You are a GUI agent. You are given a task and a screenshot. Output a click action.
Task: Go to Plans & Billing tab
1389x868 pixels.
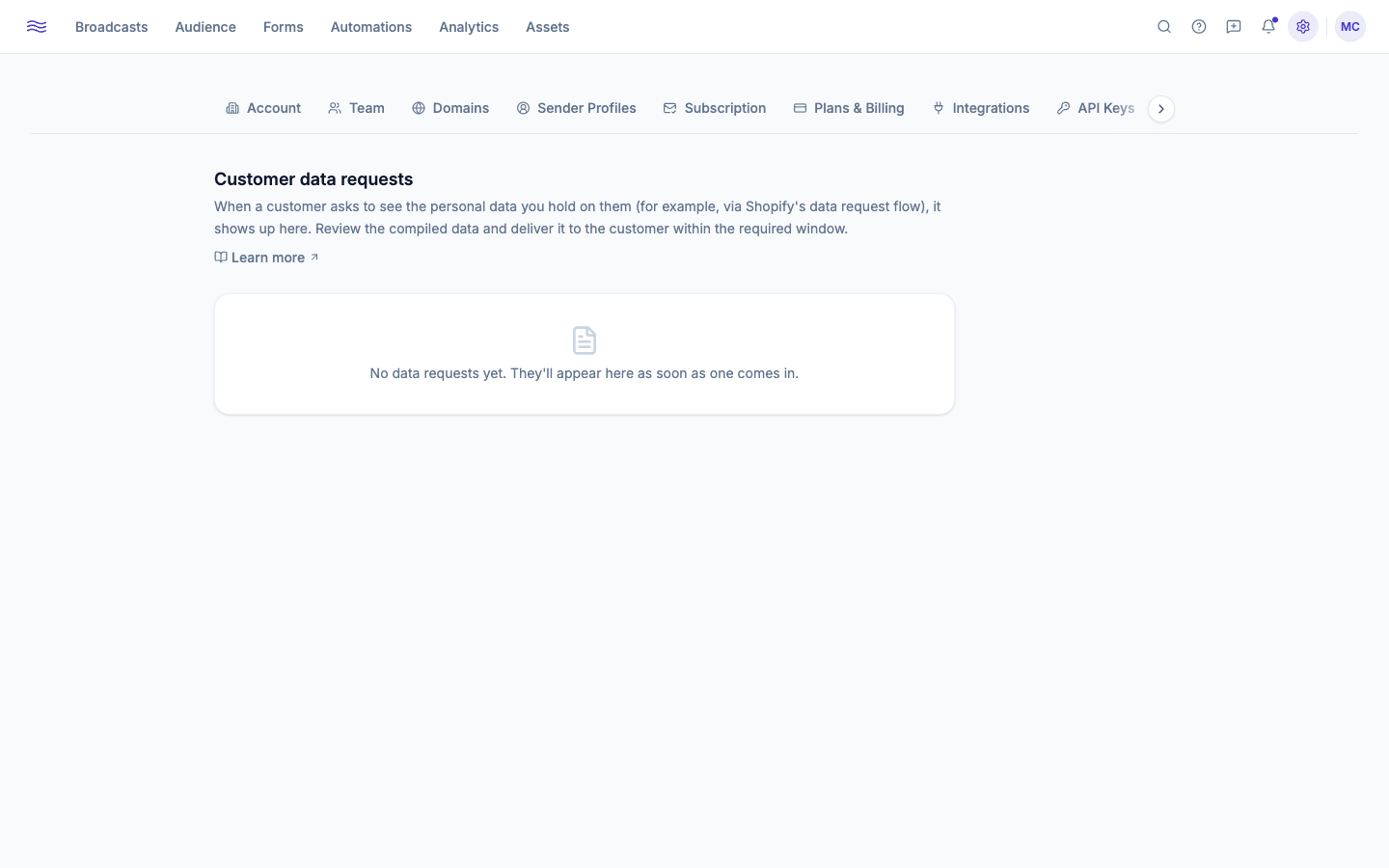849,108
